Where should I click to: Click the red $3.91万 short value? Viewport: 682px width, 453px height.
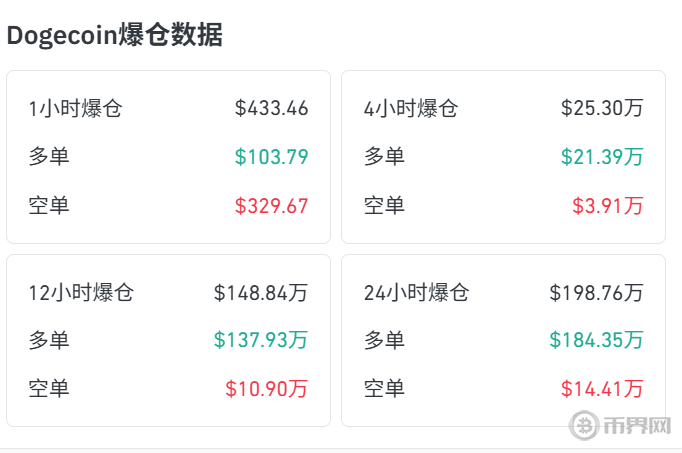pyautogui.click(x=608, y=206)
